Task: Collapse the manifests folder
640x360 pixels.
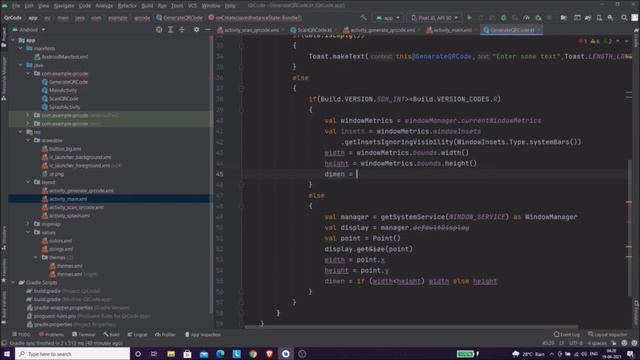Action: pyautogui.click(x=20, y=48)
